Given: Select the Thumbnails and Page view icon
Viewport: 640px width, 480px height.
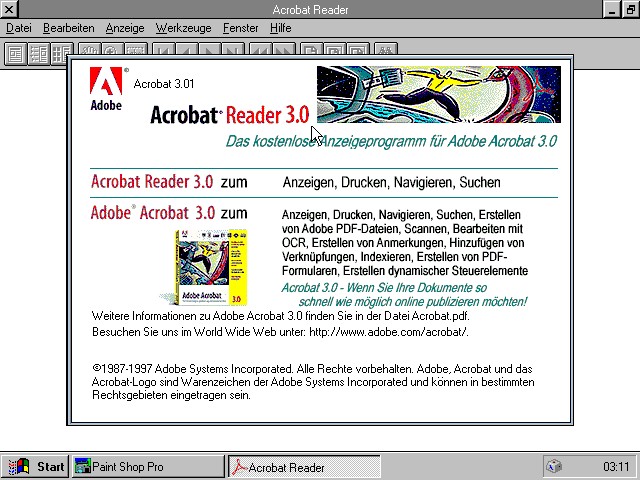Looking at the screenshot, I should [x=60, y=54].
